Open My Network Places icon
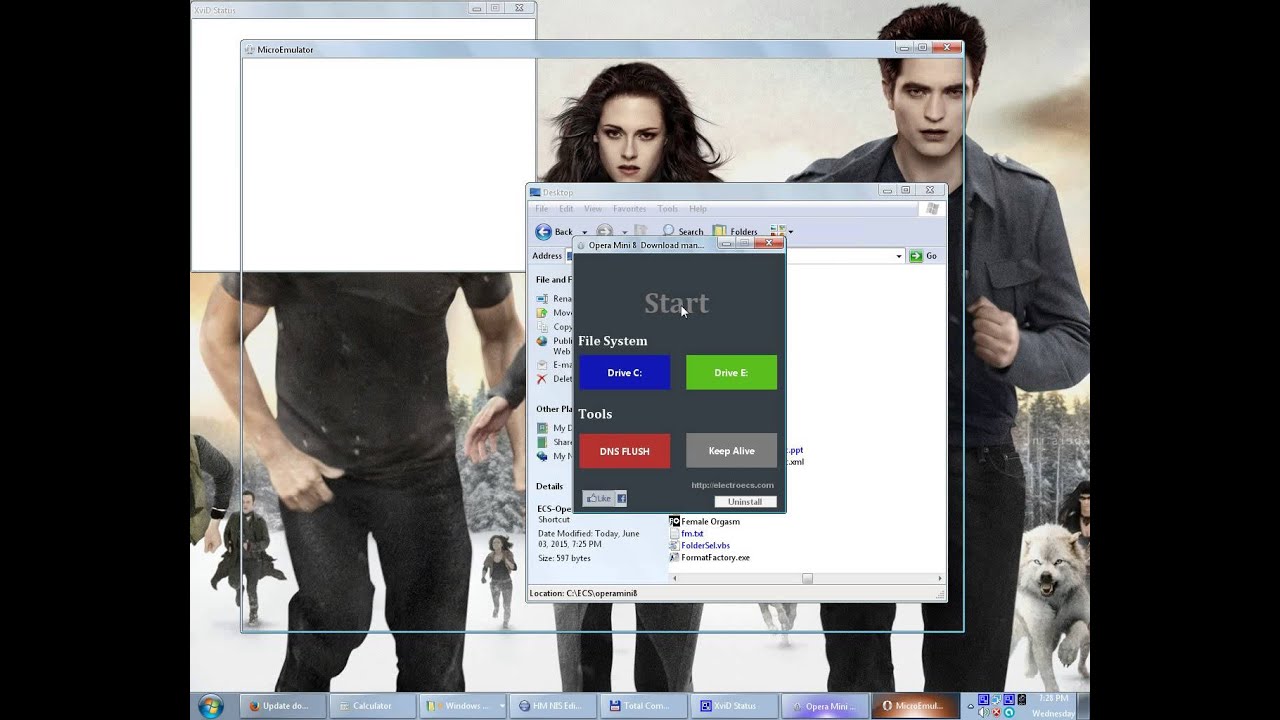 (x=542, y=456)
